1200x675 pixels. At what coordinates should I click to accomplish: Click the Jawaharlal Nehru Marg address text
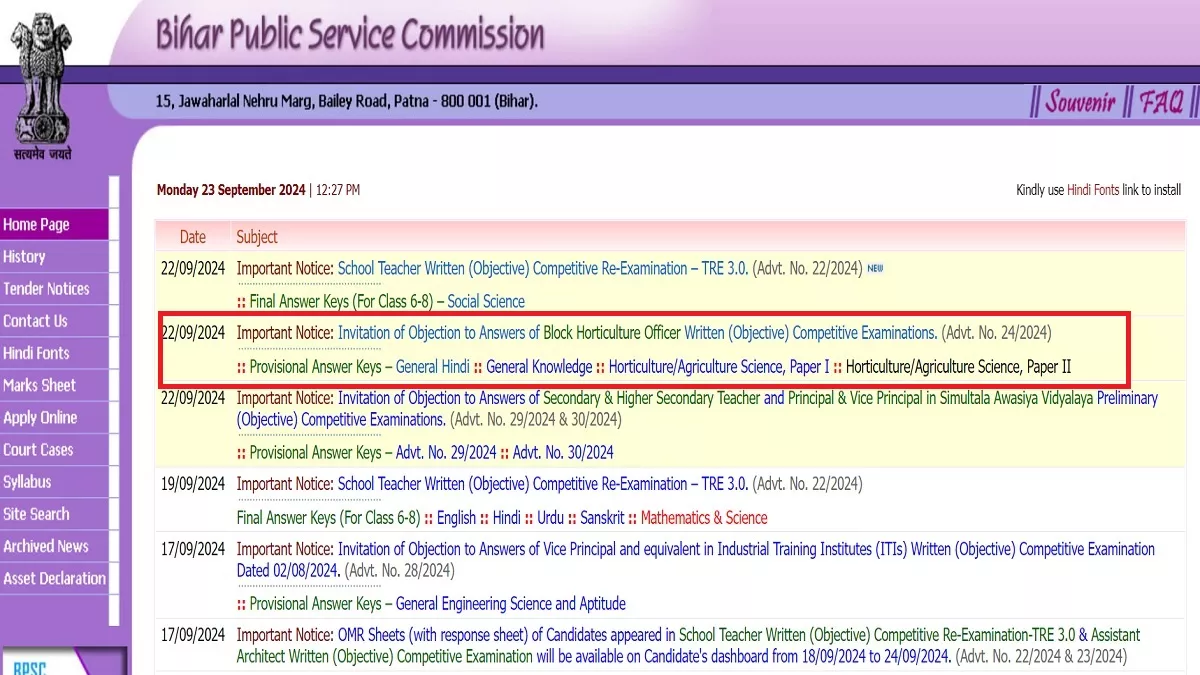click(347, 101)
